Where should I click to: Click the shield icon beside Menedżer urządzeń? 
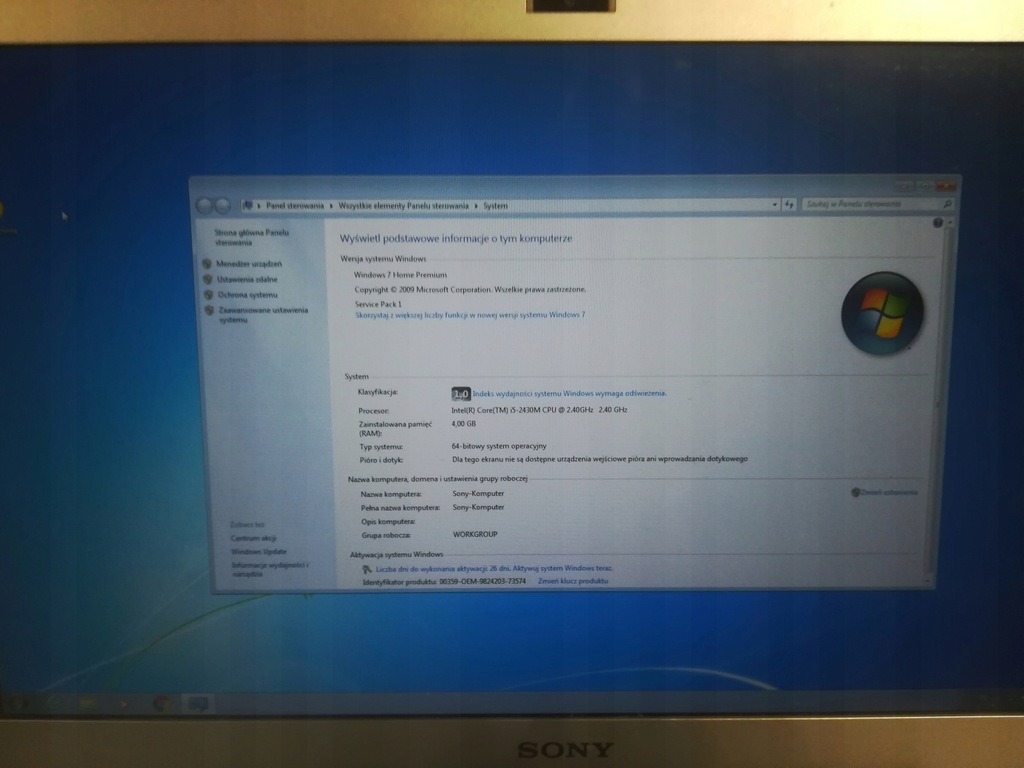[x=207, y=264]
